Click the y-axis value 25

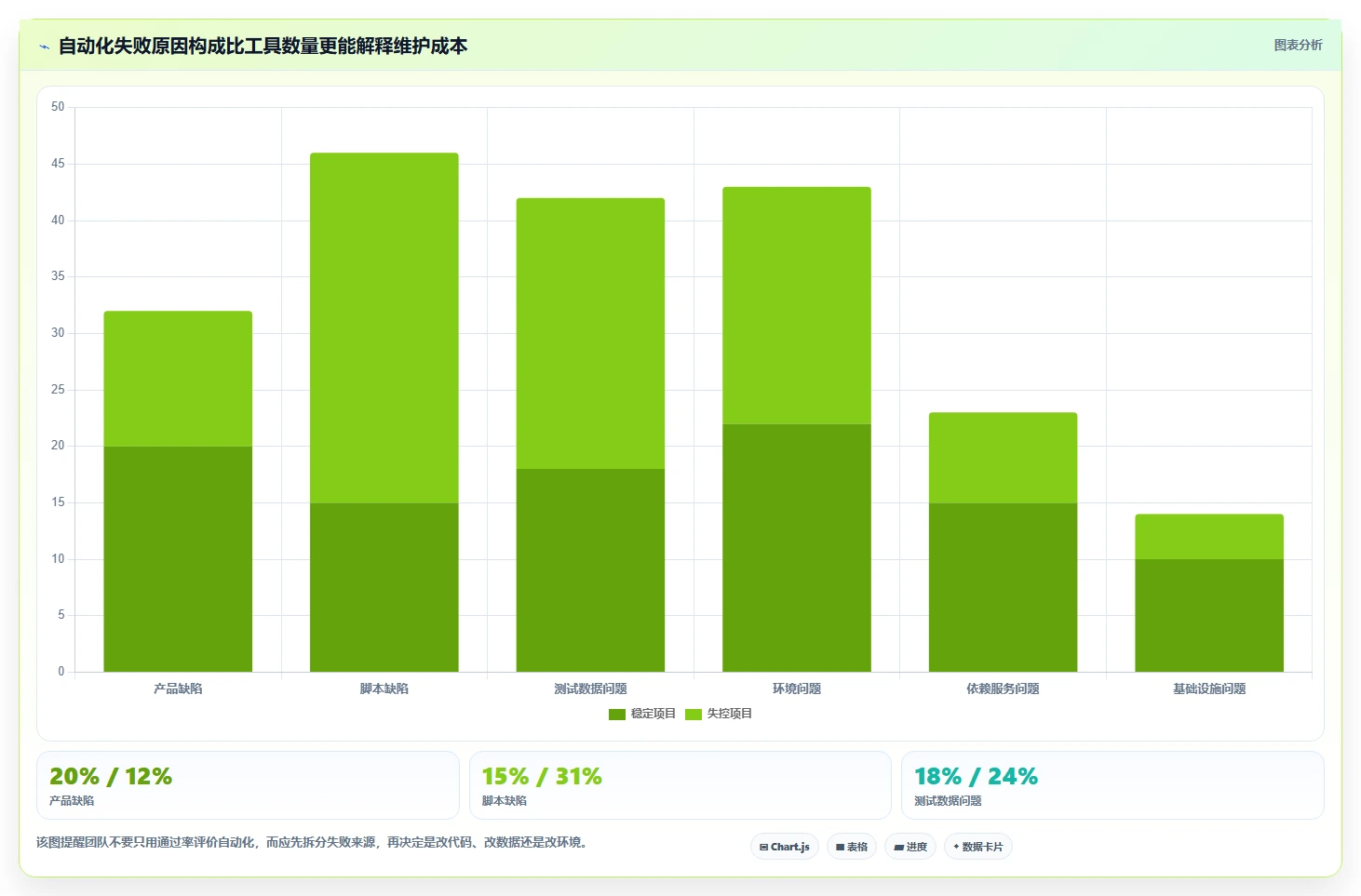point(58,389)
